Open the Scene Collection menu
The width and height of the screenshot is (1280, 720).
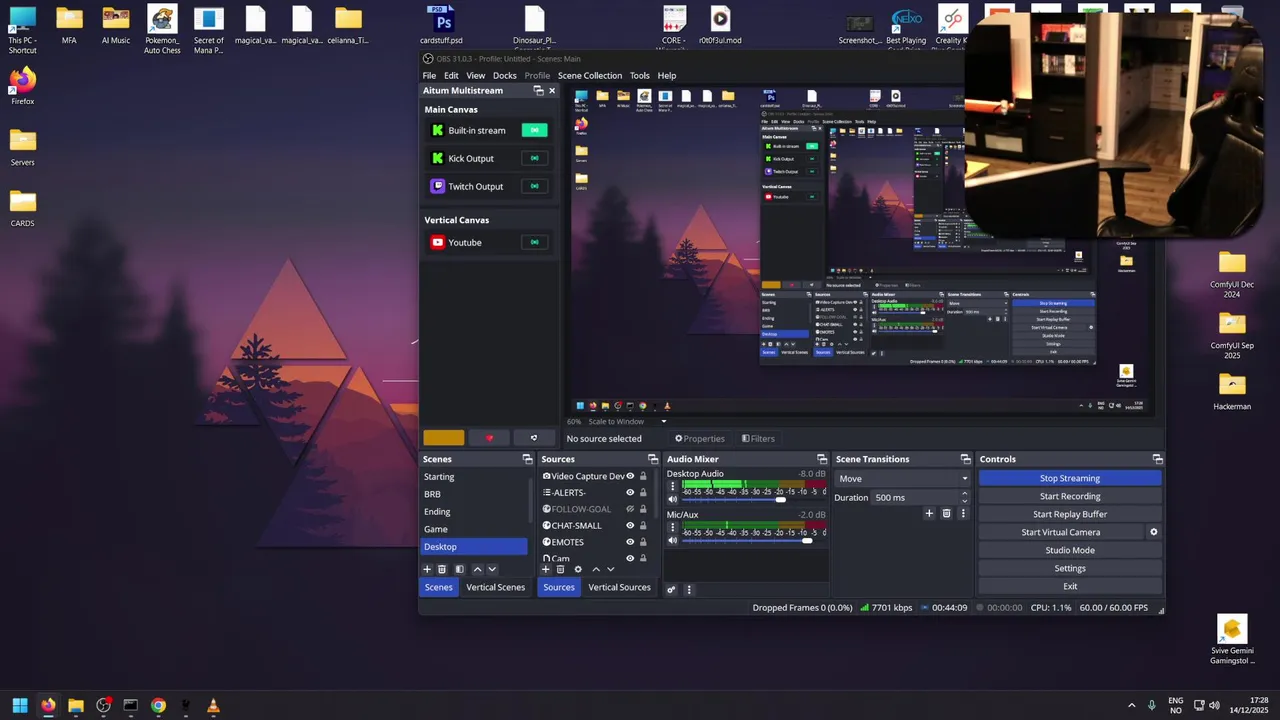coord(589,75)
